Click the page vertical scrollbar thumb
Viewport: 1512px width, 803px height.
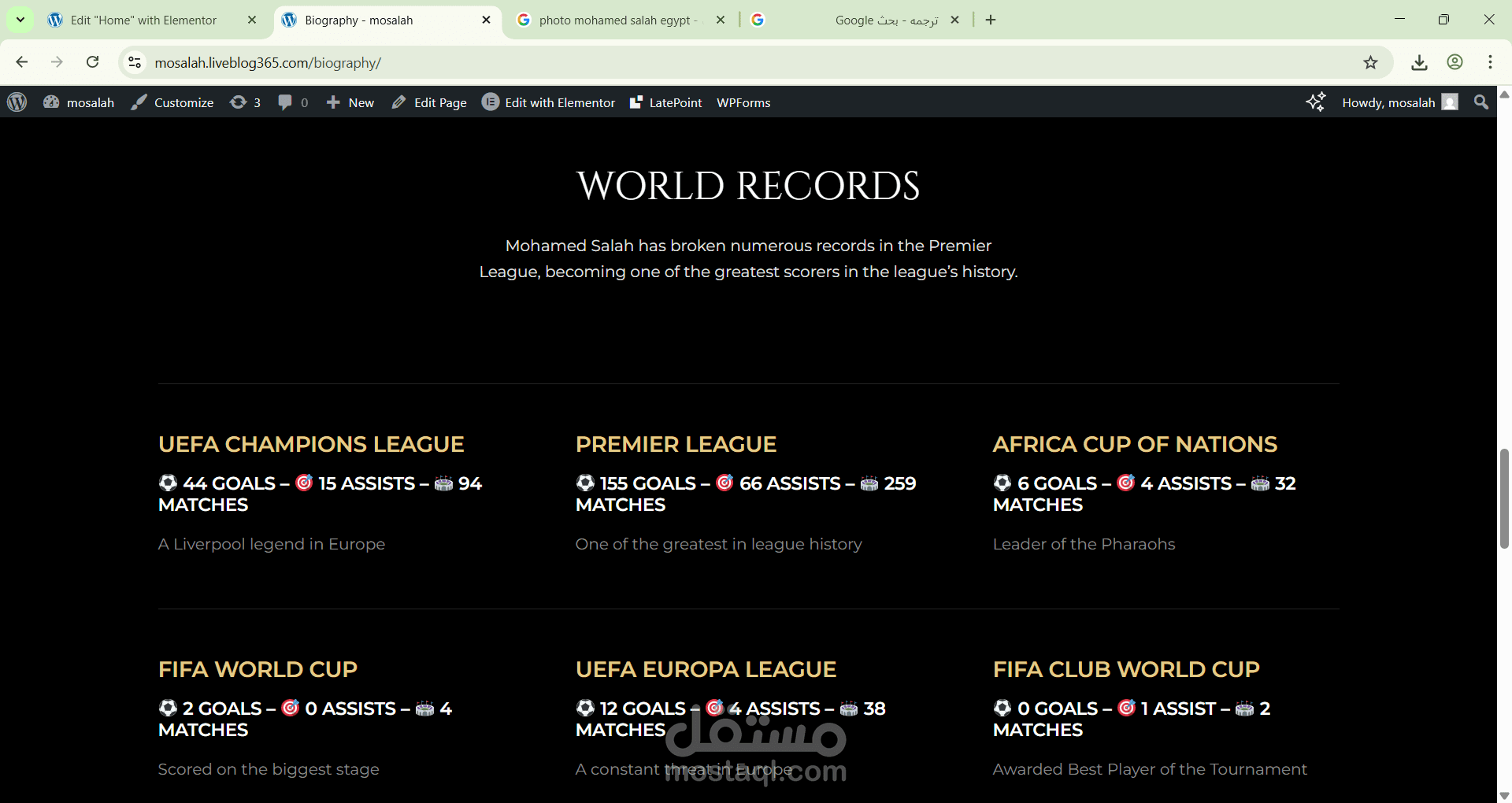pyautogui.click(x=1504, y=498)
